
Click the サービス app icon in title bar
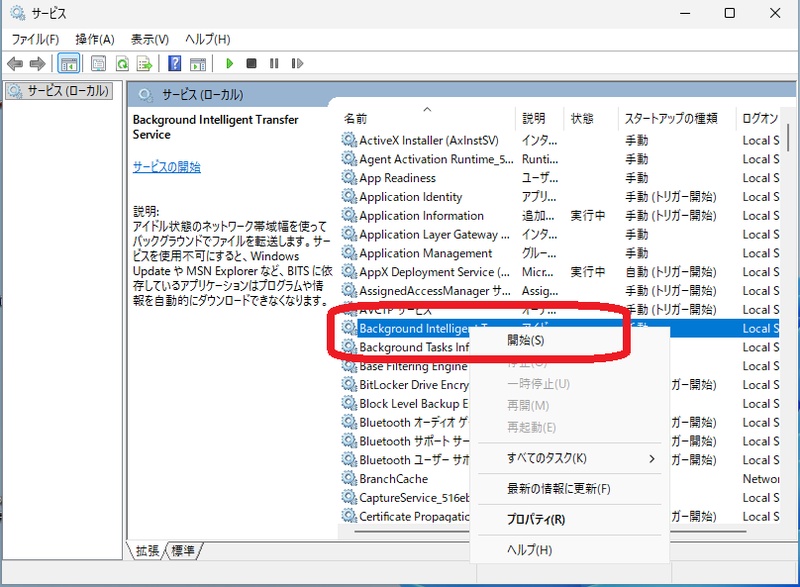click(x=17, y=13)
